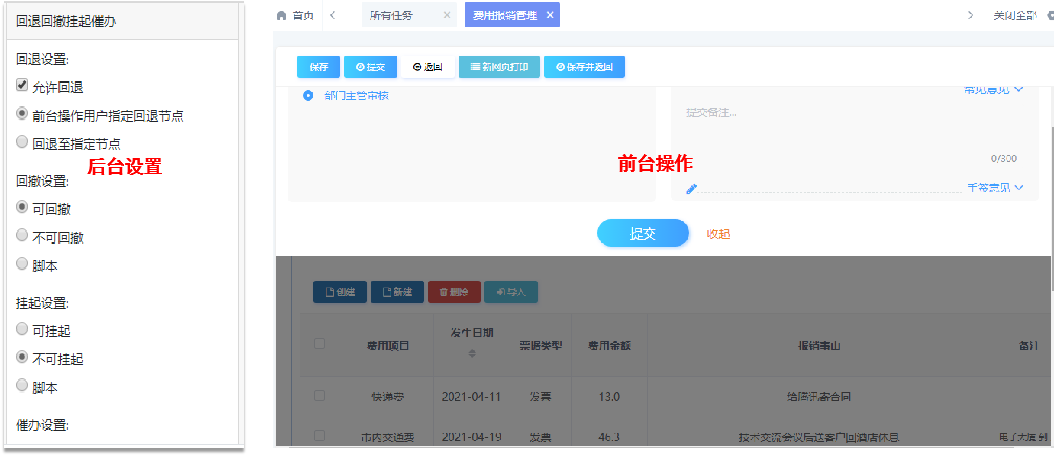The image size is (1055, 457).
Task: Select the 部门主管审核 node option
Action: pos(308,96)
